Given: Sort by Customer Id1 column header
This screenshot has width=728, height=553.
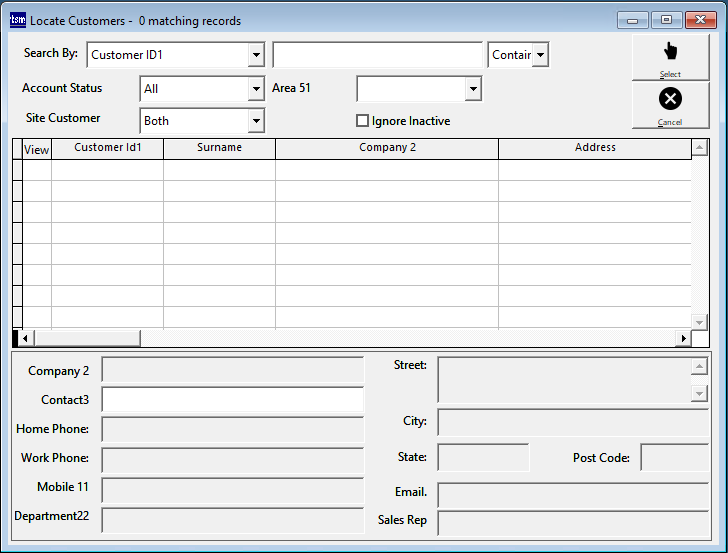Looking at the screenshot, I should 108,148.
